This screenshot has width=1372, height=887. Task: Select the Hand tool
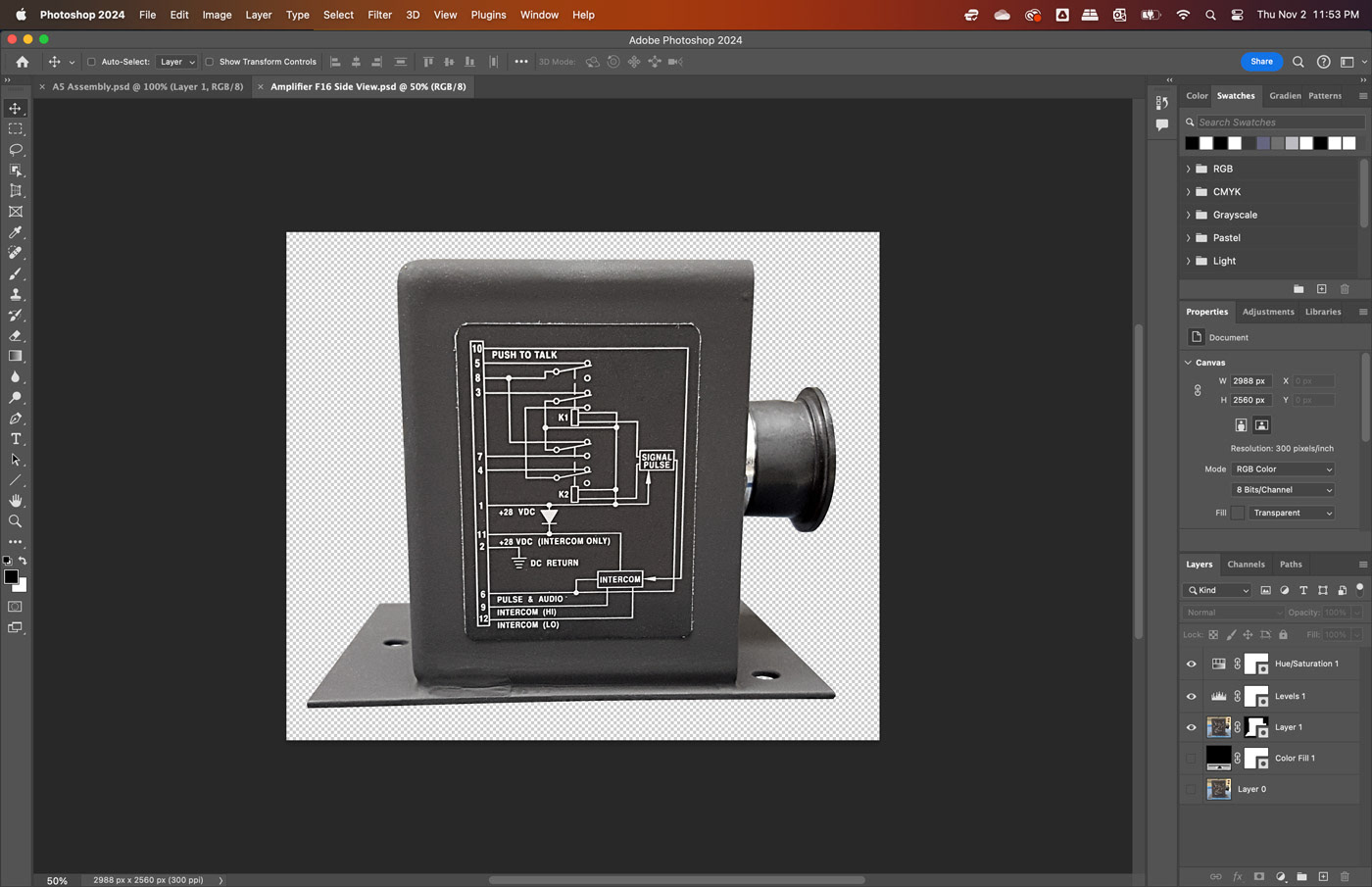click(16, 501)
